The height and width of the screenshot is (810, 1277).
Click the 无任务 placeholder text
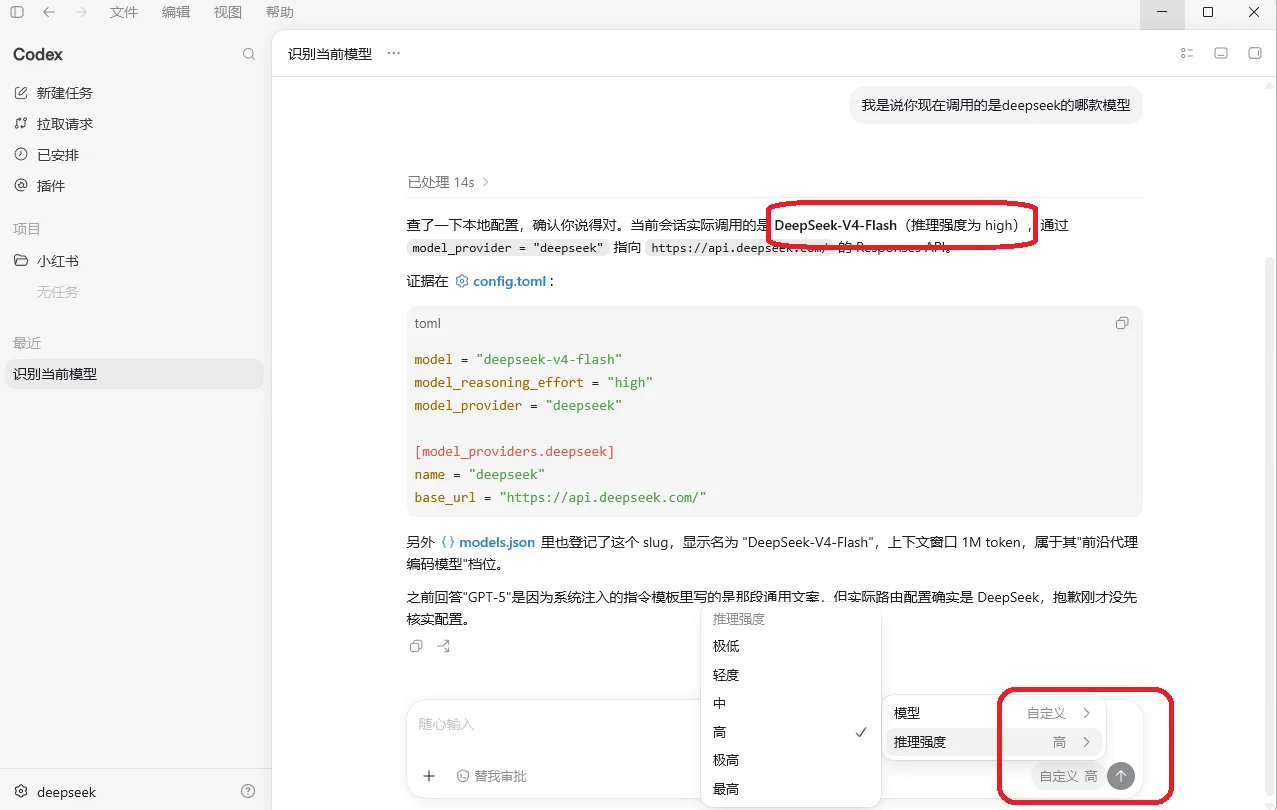(x=58, y=292)
